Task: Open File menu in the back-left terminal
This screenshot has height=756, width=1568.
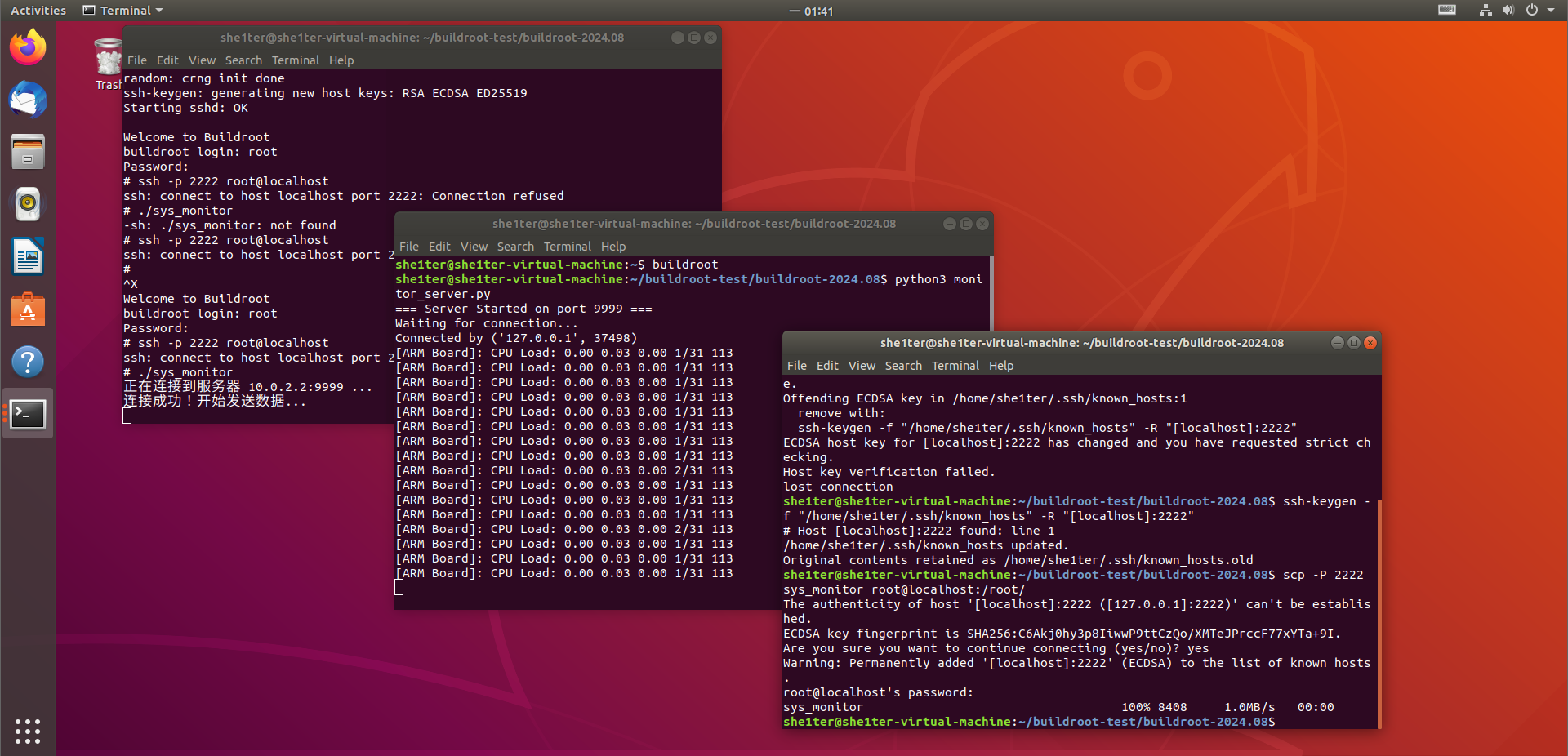Action: pyautogui.click(x=137, y=60)
